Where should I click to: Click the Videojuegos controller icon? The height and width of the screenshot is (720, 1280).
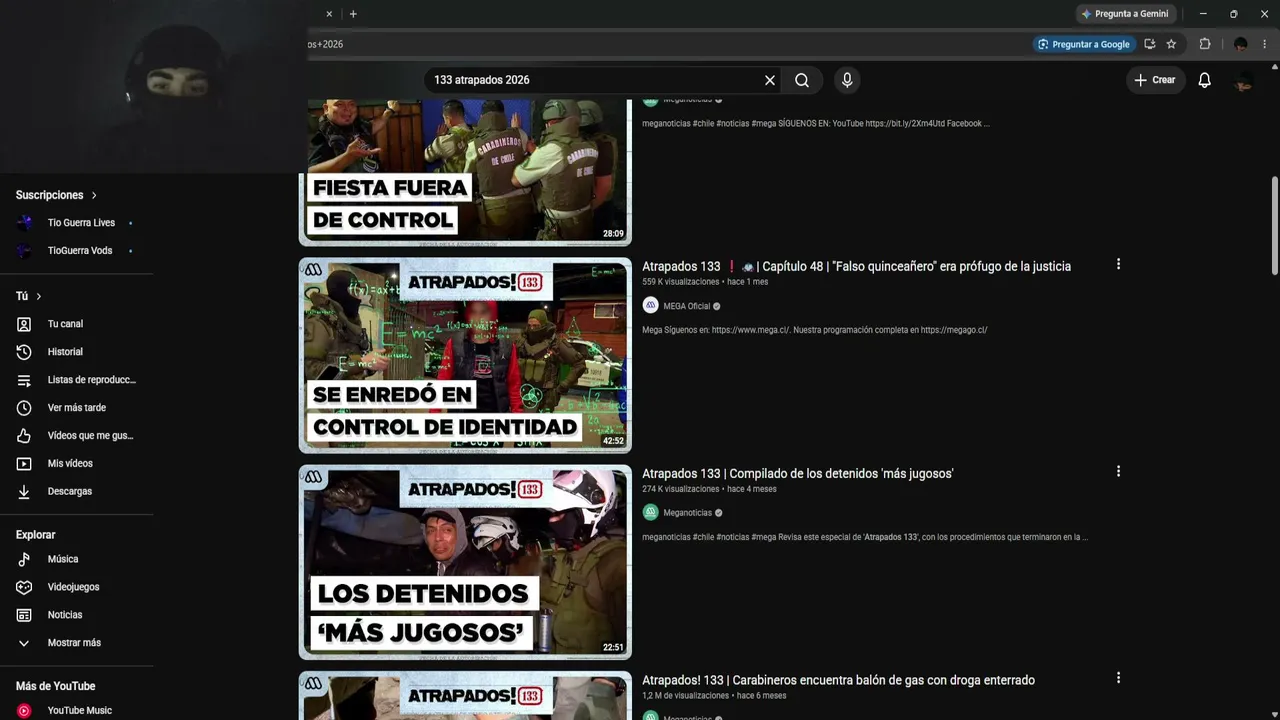[x=24, y=587]
